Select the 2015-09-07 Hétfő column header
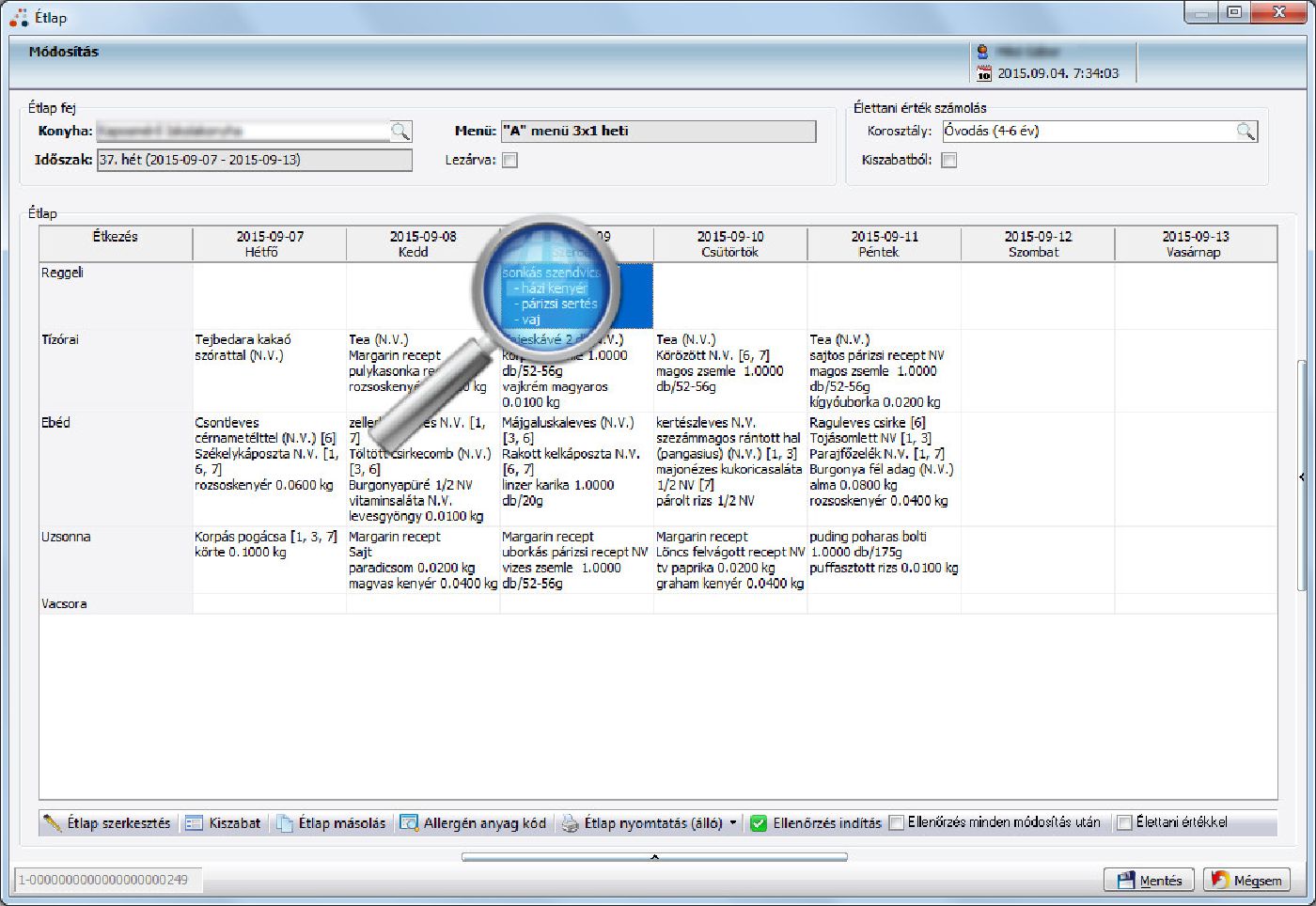 (269, 244)
